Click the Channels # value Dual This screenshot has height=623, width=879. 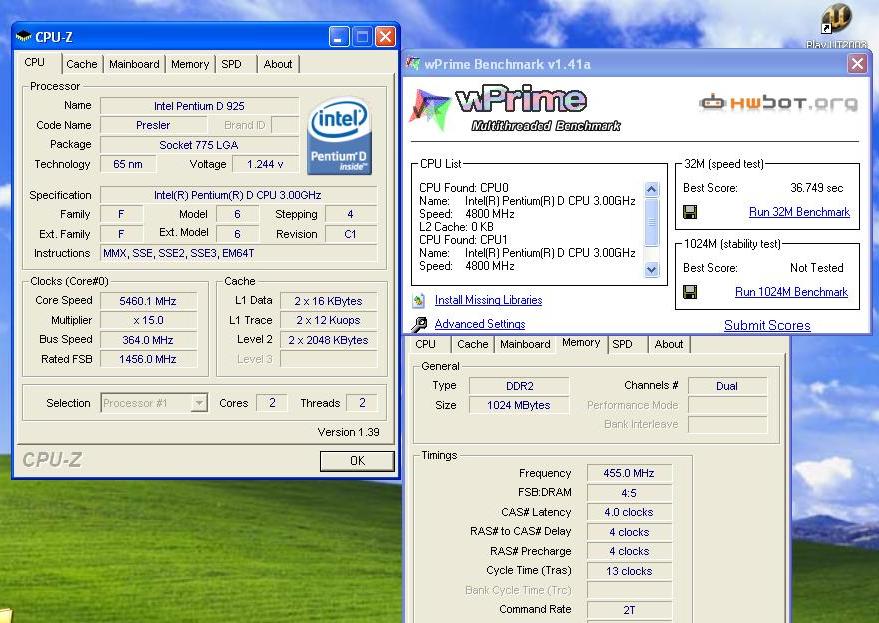(x=727, y=386)
